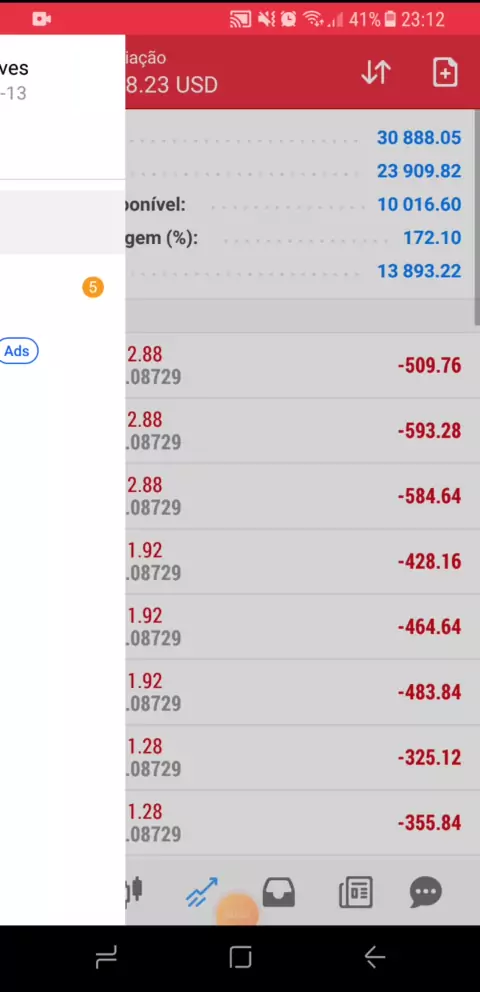Tap the margin level 172.10 row
This screenshot has width=480, height=992.
tap(300, 238)
